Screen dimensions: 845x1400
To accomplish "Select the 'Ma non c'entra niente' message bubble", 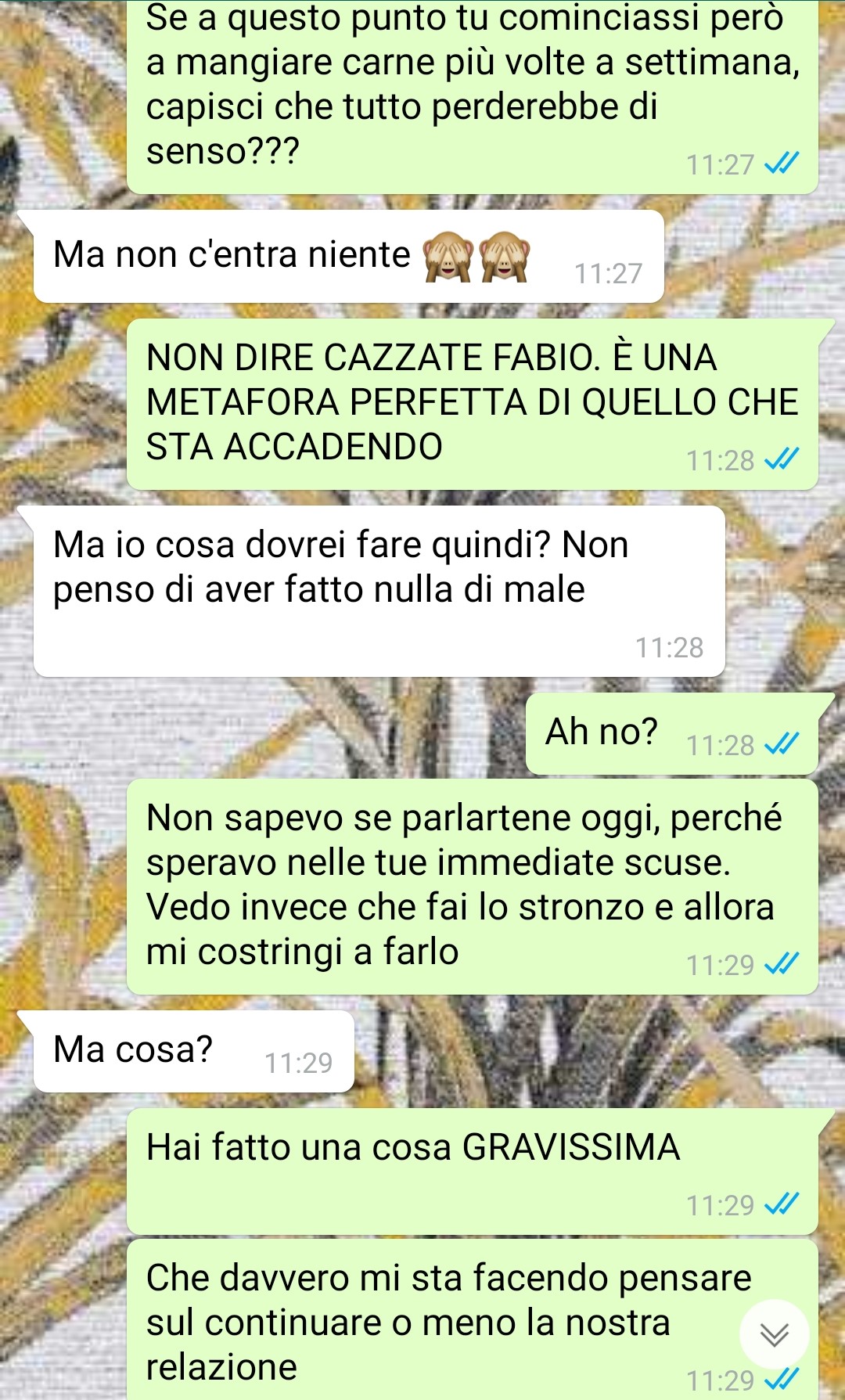I will tap(349, 257).
